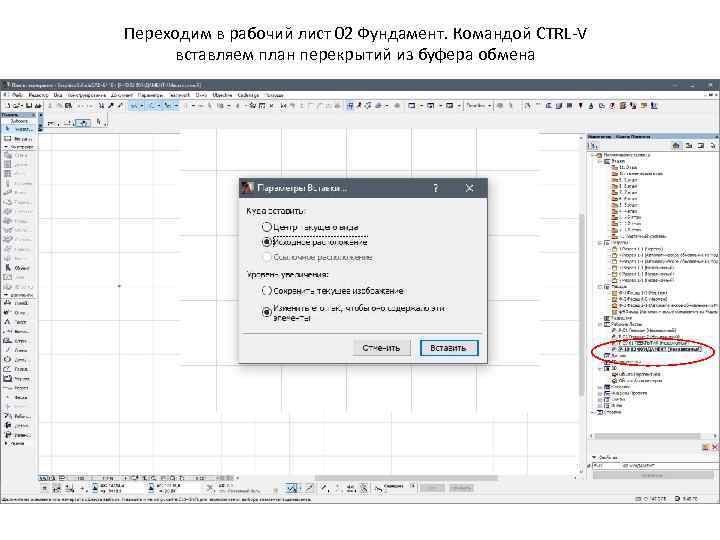Select the Text (Текст) tool
Image resolution: width=720 pixels, height=540 pixels.
pos(18,322)
